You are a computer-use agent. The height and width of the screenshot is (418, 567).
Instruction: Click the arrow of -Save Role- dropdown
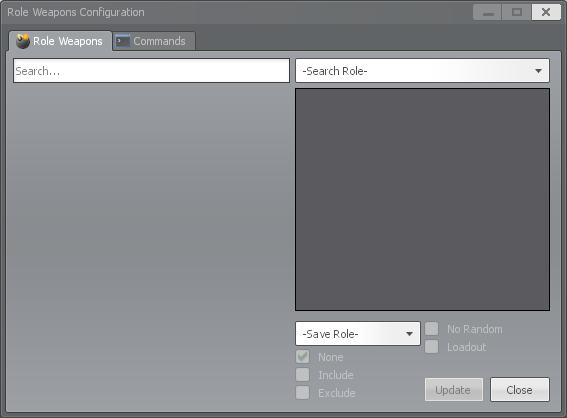coord(409,334)
